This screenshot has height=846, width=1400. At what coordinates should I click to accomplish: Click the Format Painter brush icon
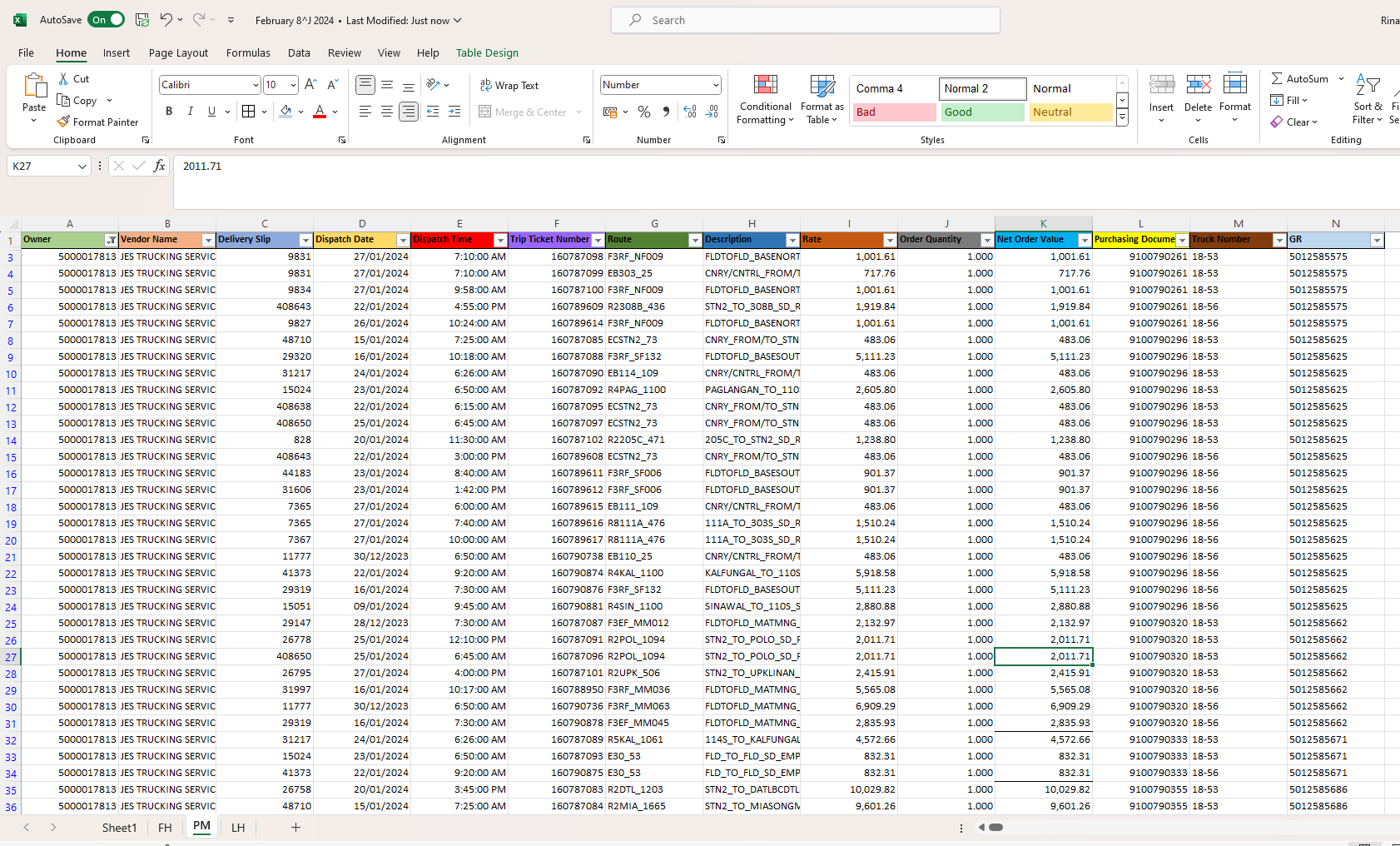pos(63,122)
